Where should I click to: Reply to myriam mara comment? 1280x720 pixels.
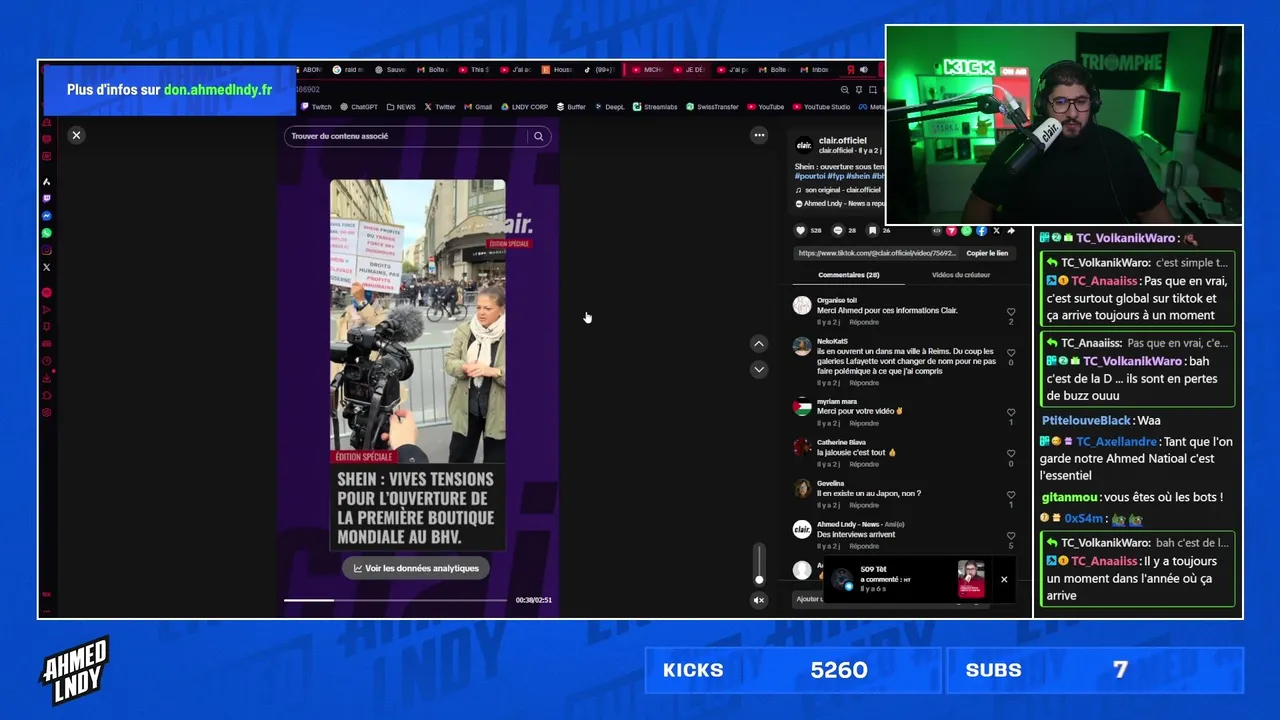point(864,423)
